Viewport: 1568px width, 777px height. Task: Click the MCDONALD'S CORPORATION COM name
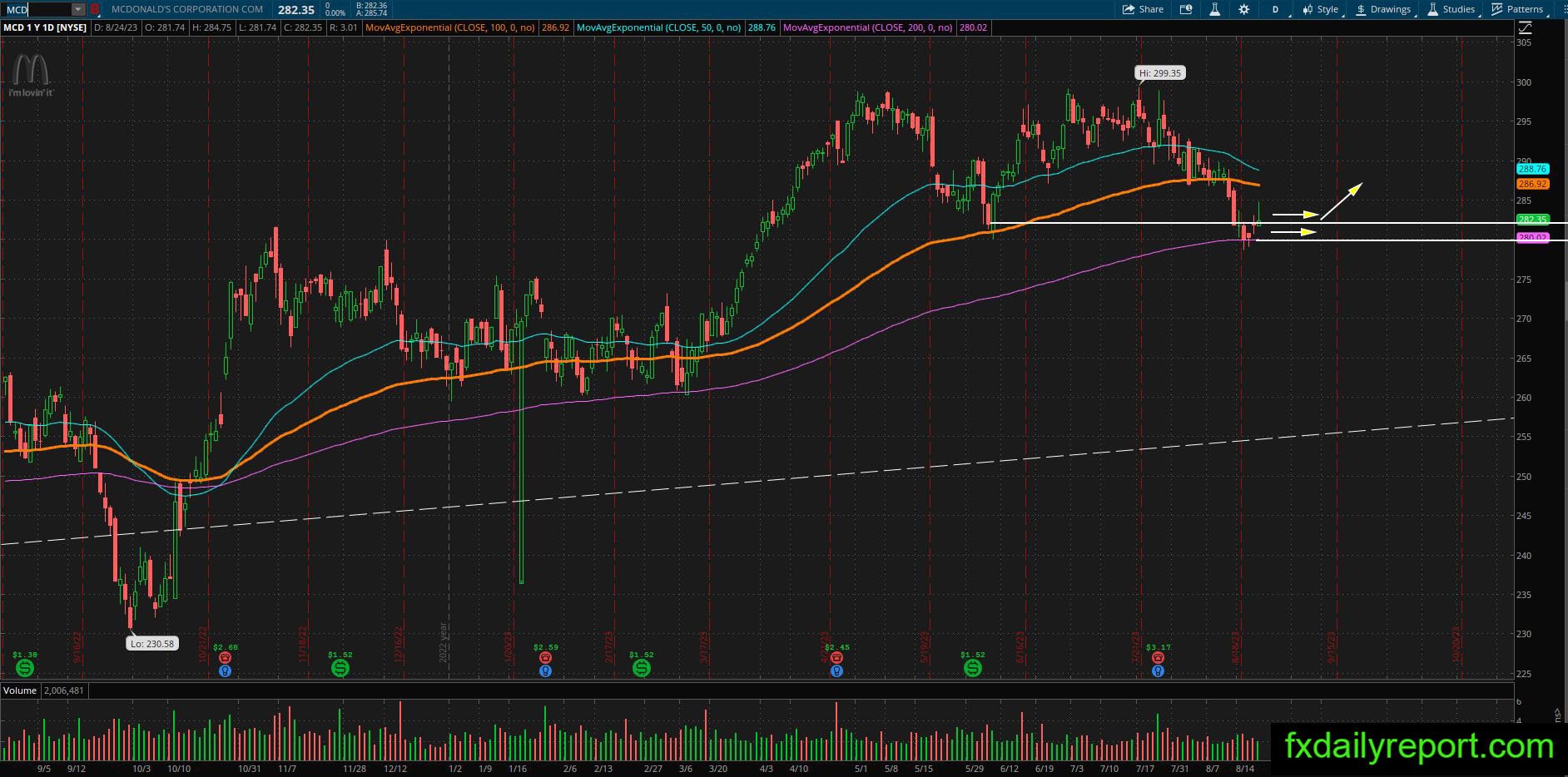[187, 9]
